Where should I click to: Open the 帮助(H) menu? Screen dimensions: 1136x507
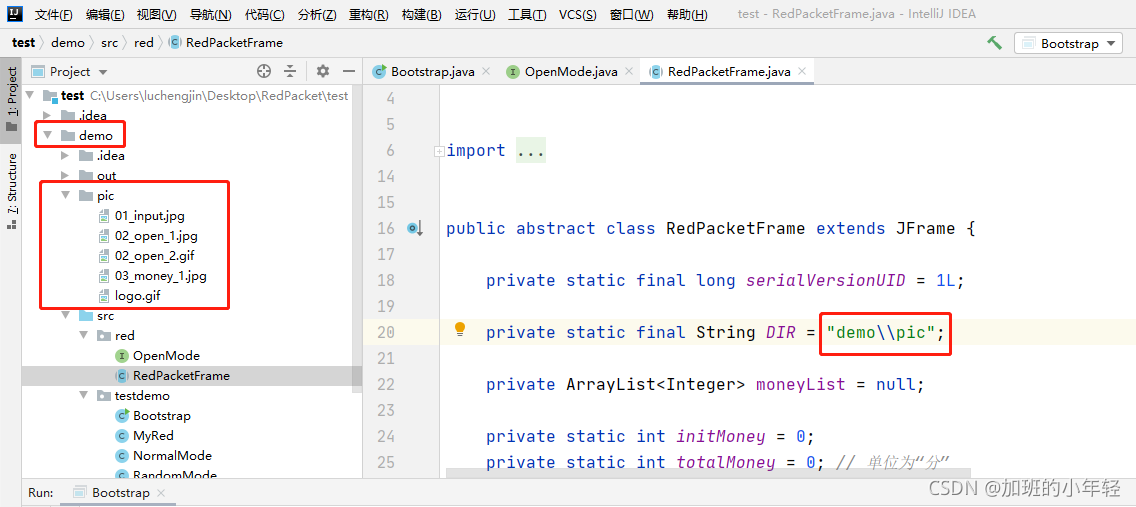pyautogui.click(x=687, y=14)
